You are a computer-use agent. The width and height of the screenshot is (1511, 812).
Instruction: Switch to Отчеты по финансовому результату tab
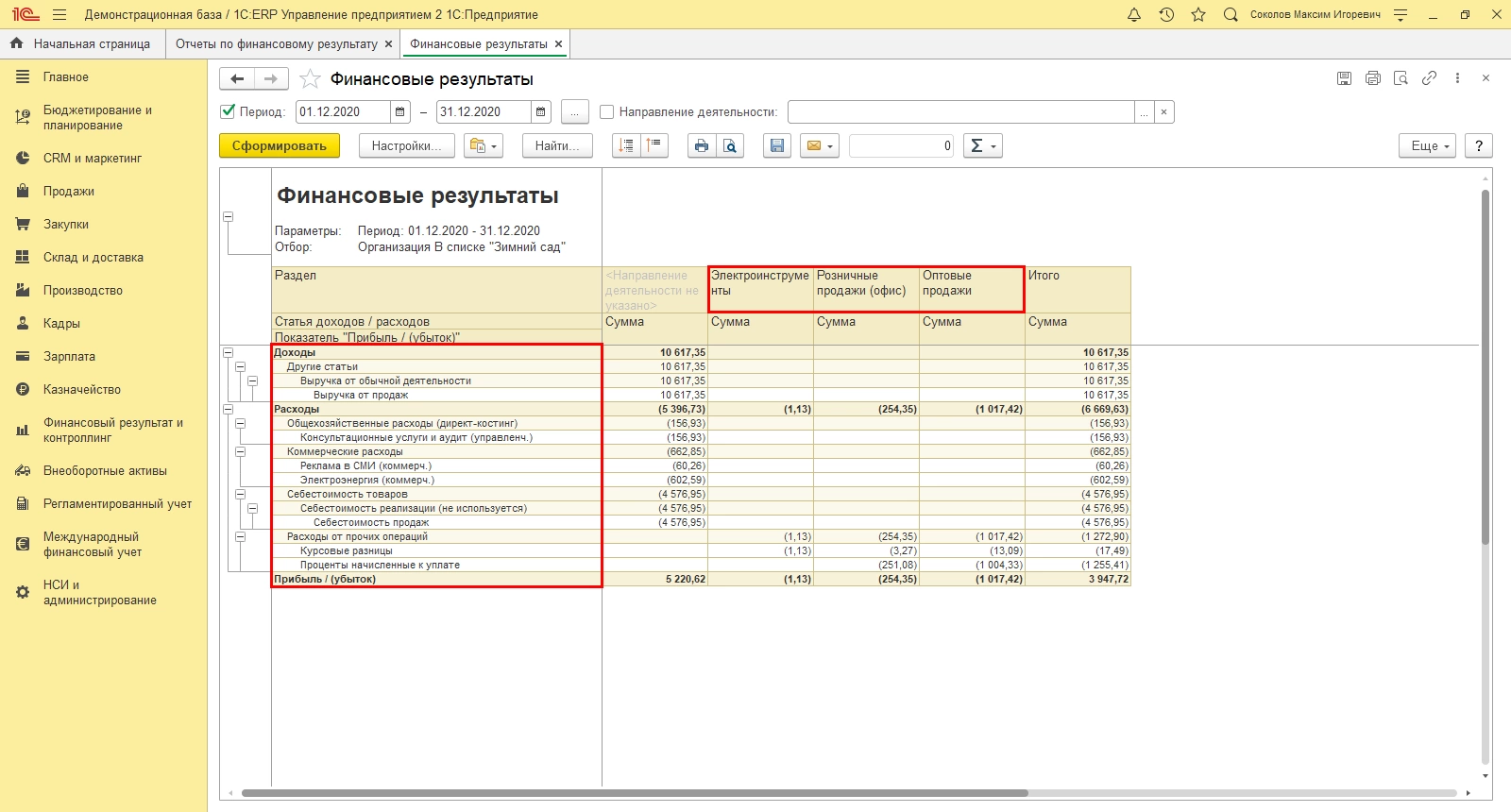[276, 43]
